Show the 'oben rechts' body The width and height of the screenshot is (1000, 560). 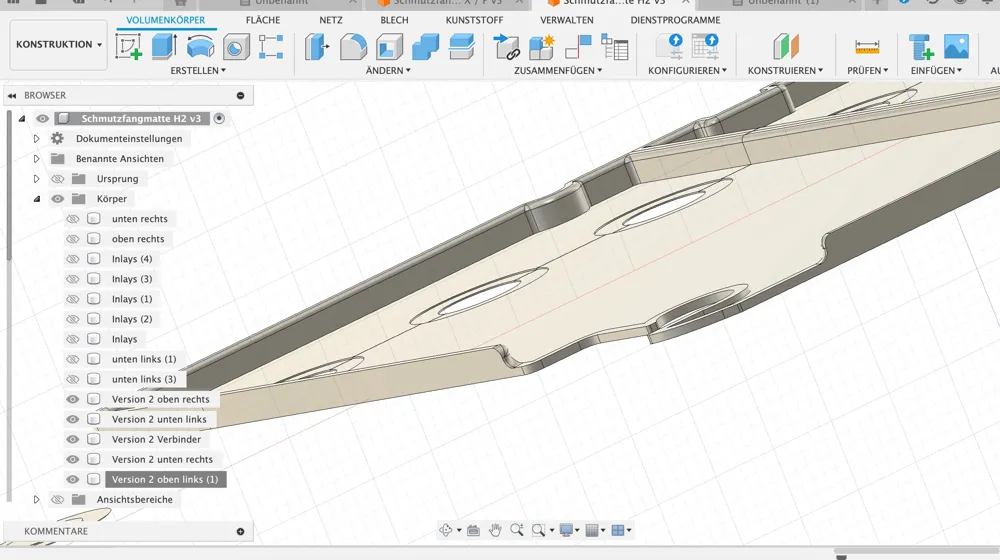pyautogui.click(x=73, y=239)
